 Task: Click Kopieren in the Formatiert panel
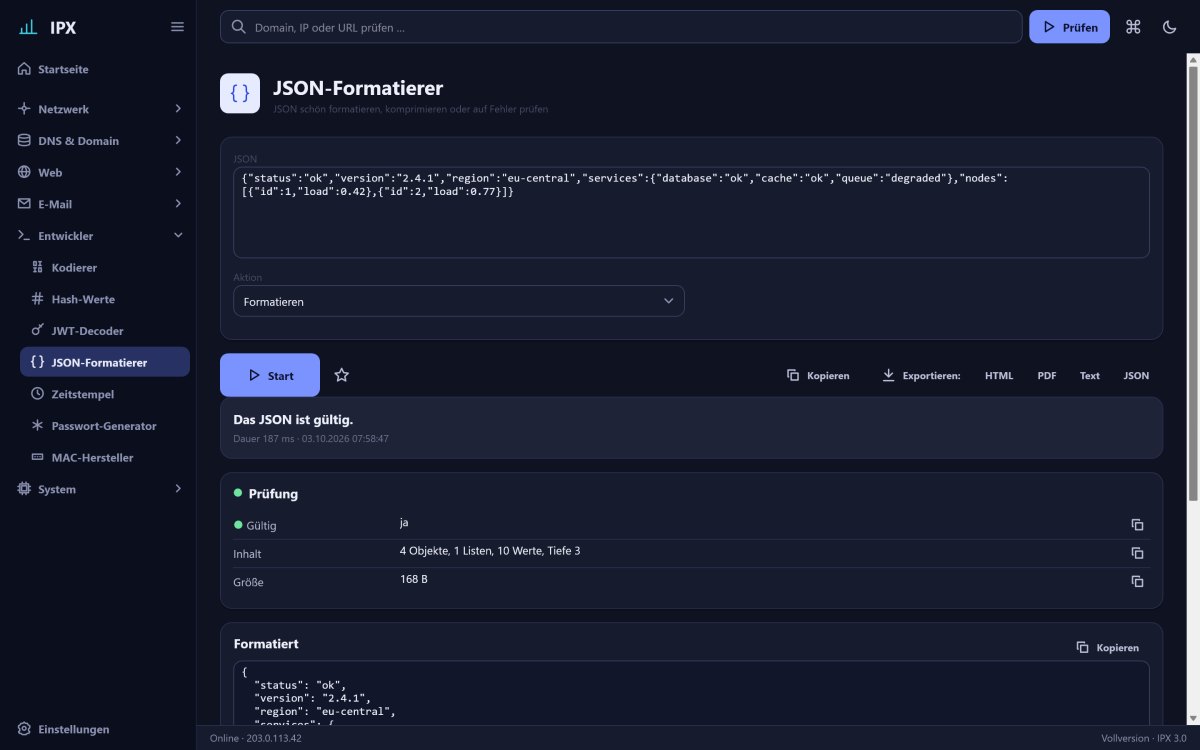coord(1108,647)
